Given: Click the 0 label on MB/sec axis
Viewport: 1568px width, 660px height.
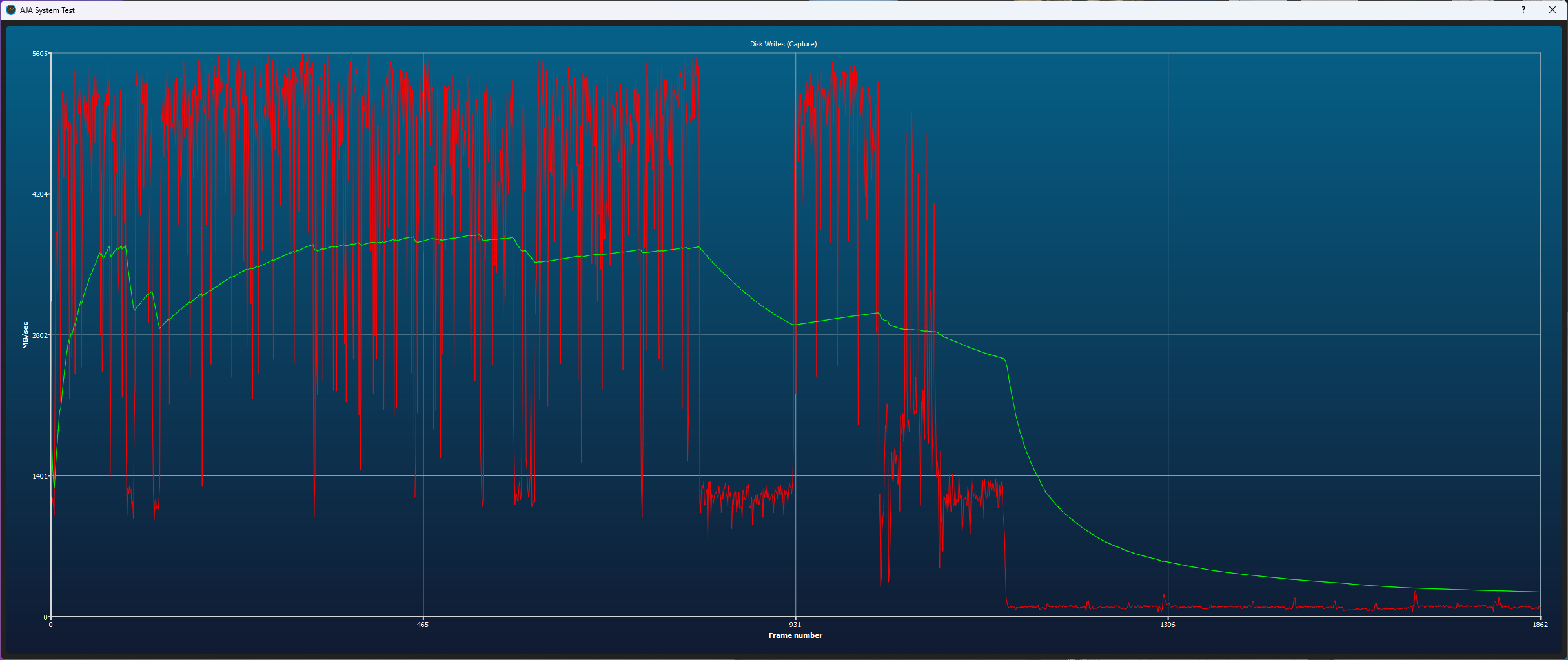Looking at the screenshot, I should coord(46,617).
